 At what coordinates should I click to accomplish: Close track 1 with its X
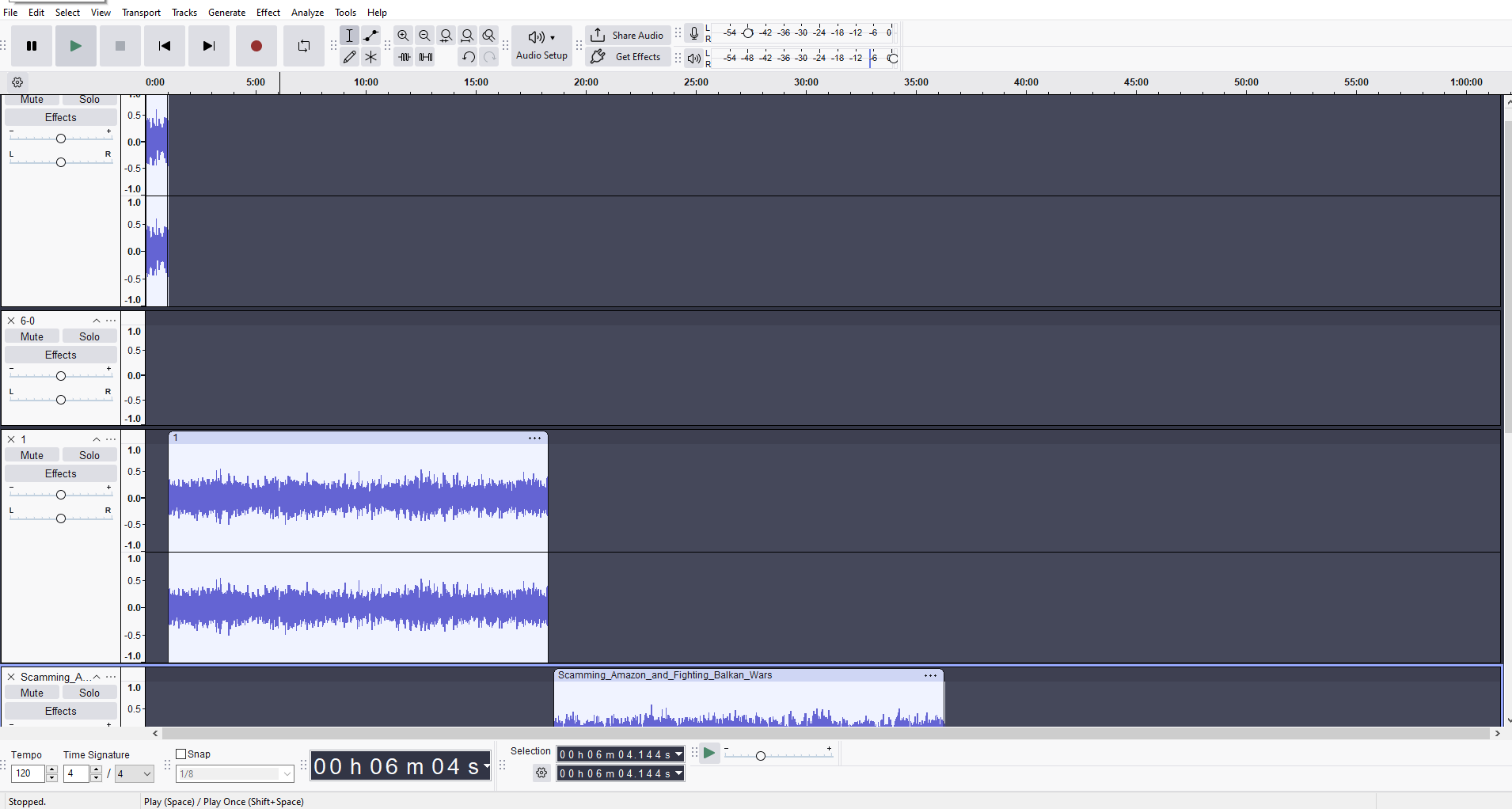[11, 439]
